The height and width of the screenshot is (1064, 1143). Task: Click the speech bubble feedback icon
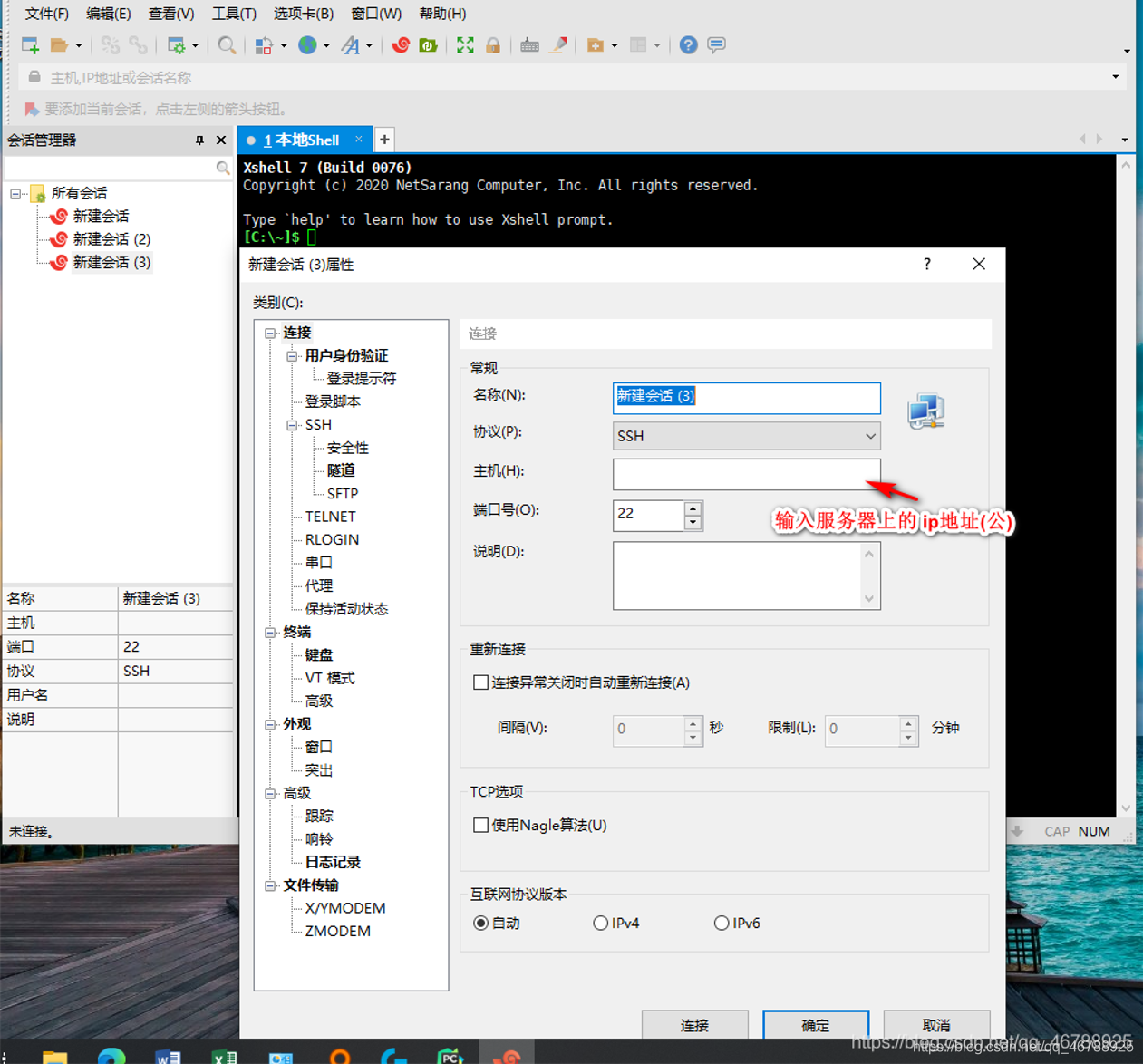[x=717, y=45]
